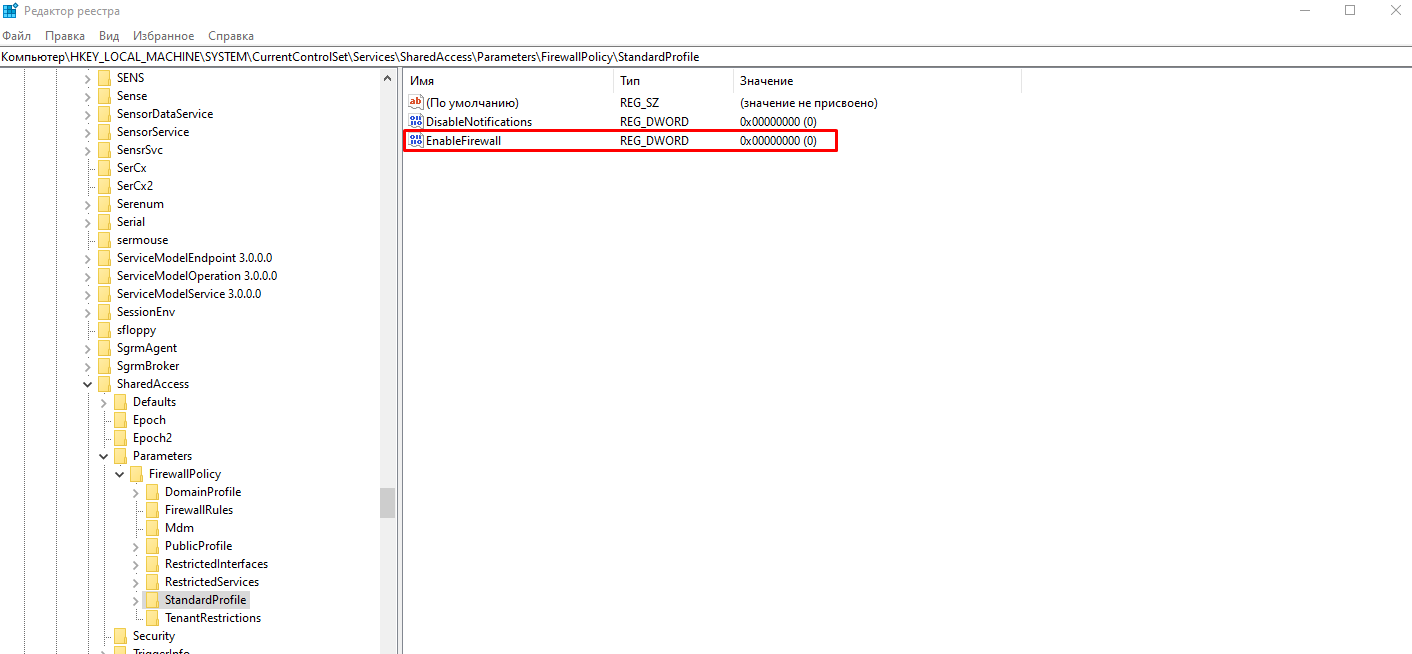Click the Registry Editor title bar icon
The height and width of the screenshot is (654, 1412).
pyautogui.click(x=10, y=11)
